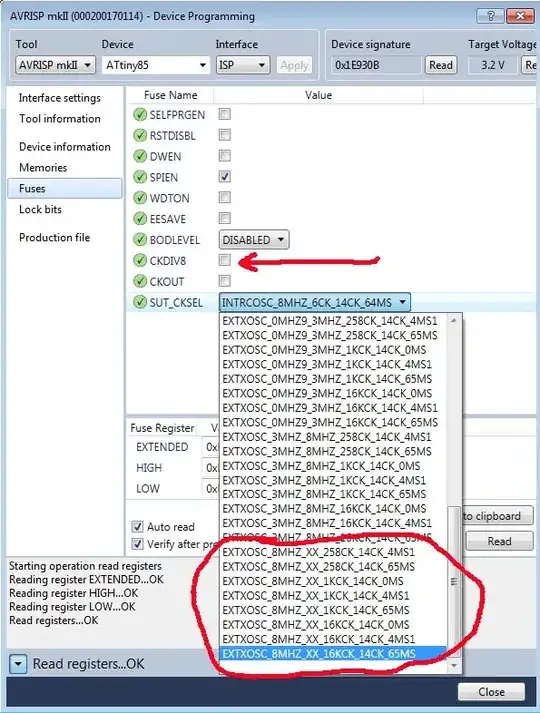The height and width of the screenshot is (713, 540).
Task: Collapse the SUT_CKSEL combo box
Action: point(315,302)
